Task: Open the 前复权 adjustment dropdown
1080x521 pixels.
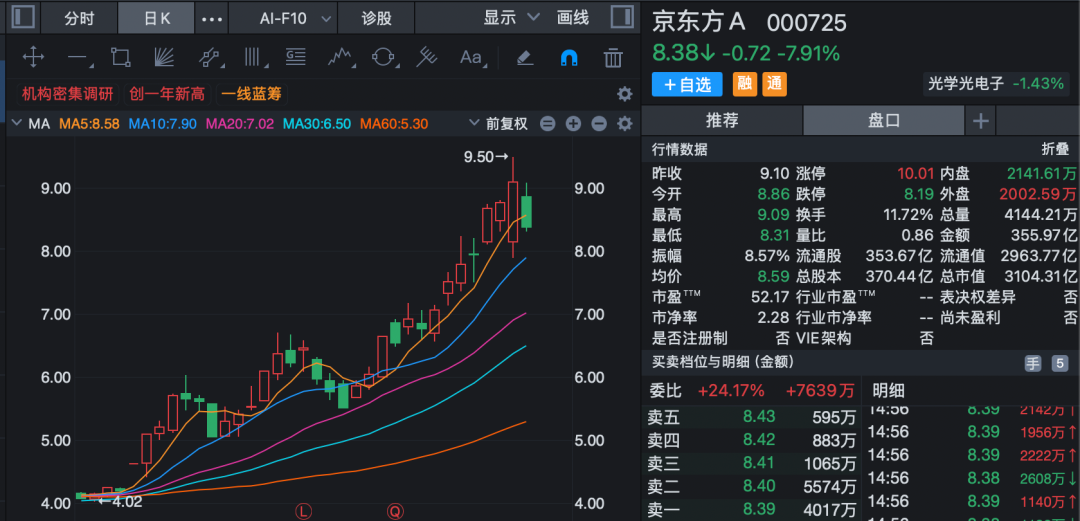Action: tap(498, 124)
